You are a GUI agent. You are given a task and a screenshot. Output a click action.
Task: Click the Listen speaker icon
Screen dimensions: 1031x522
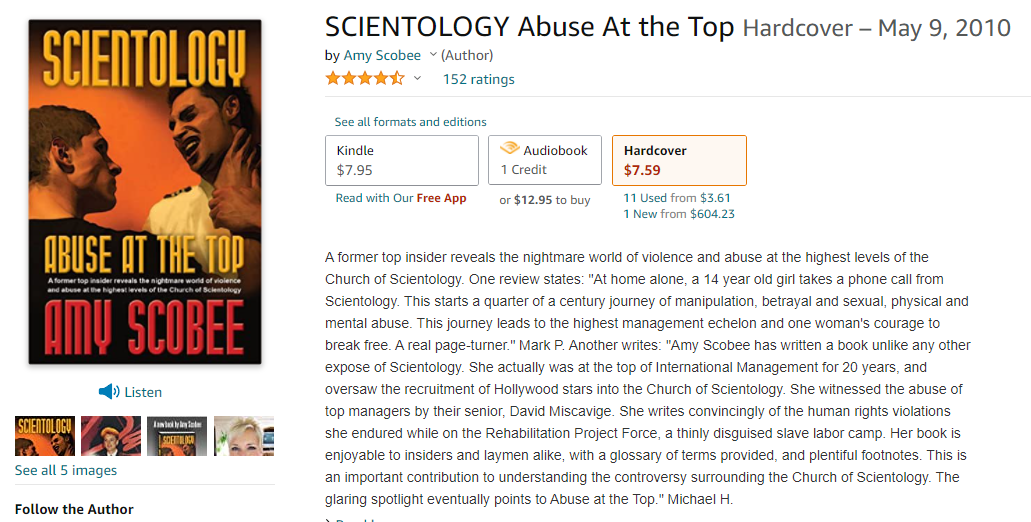[x=109, y=392]
